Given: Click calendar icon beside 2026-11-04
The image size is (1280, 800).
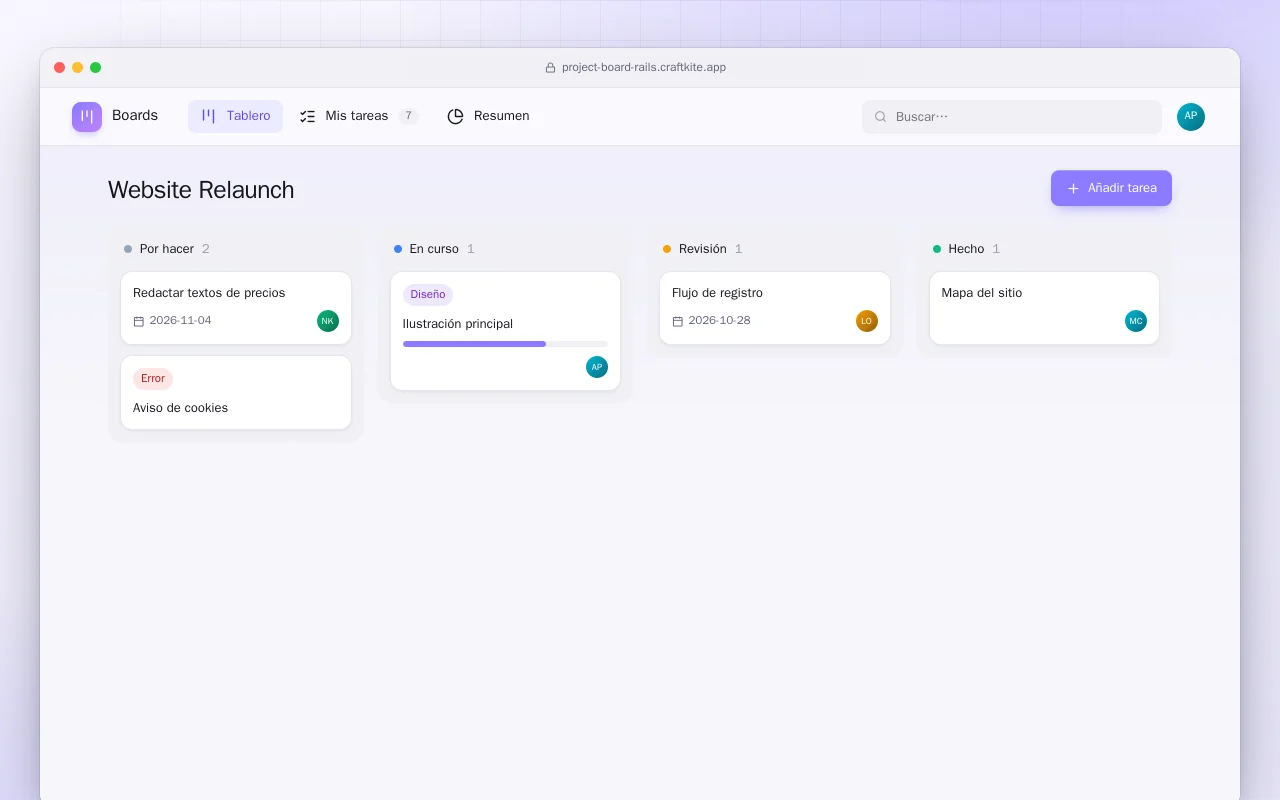Looking at the screenshot, I should point(139,321).
